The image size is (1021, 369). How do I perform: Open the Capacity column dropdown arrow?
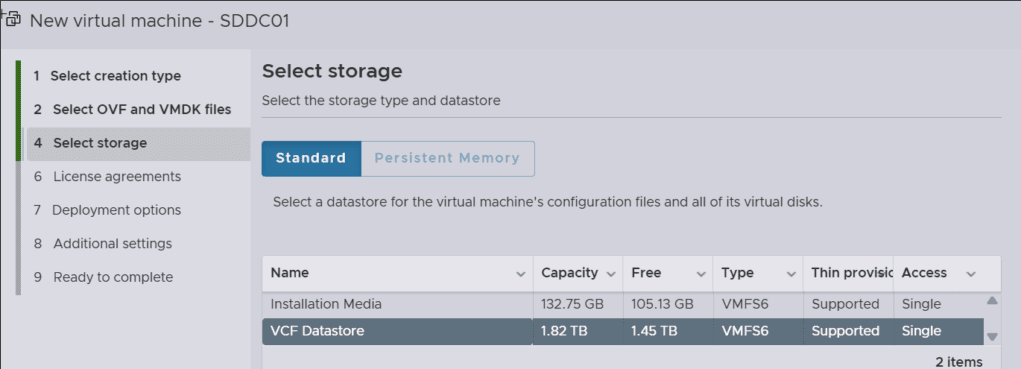click(611, 274)
